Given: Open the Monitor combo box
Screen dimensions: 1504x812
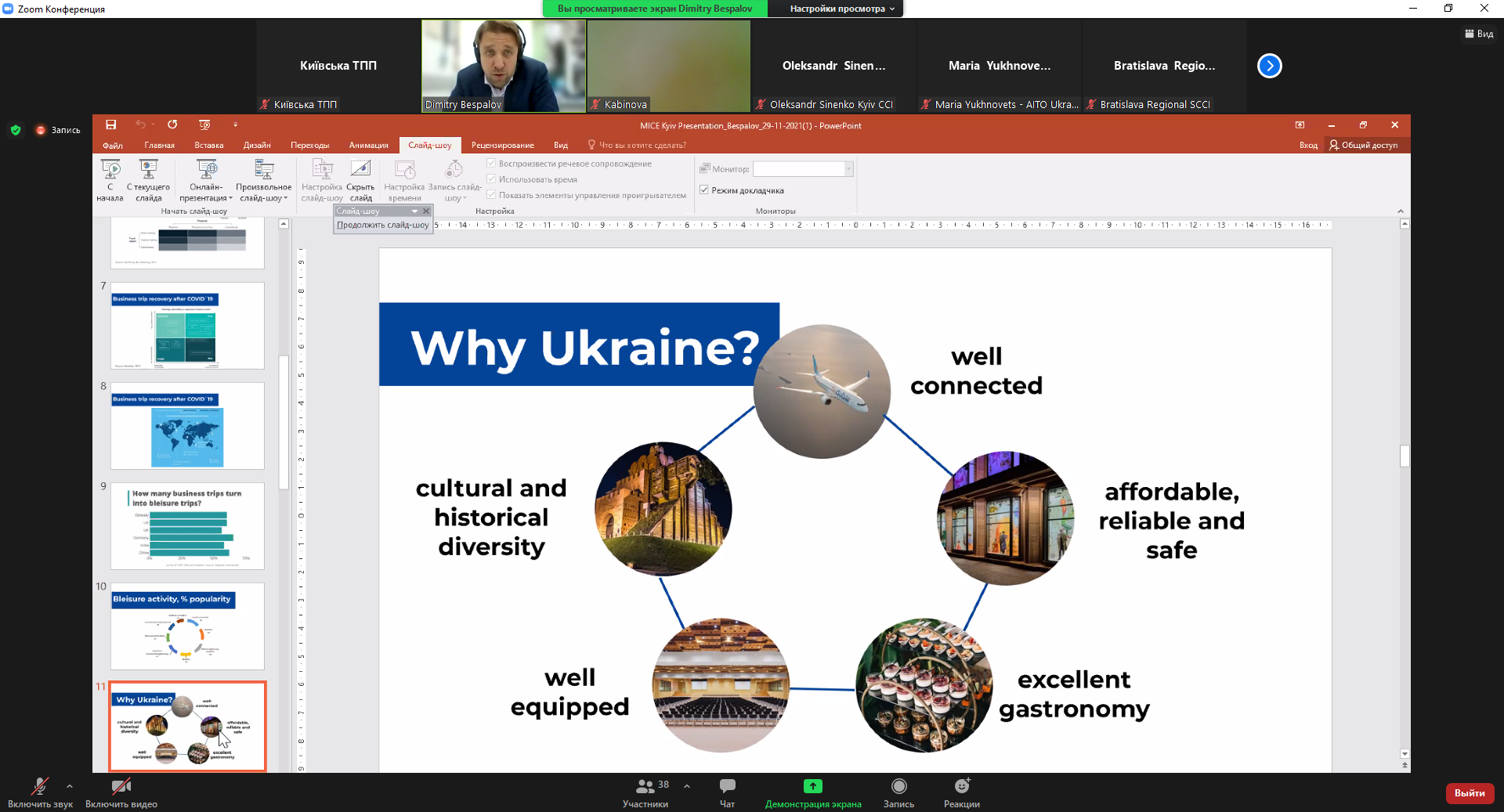Looking at the screenshot, I should point(802,169).
